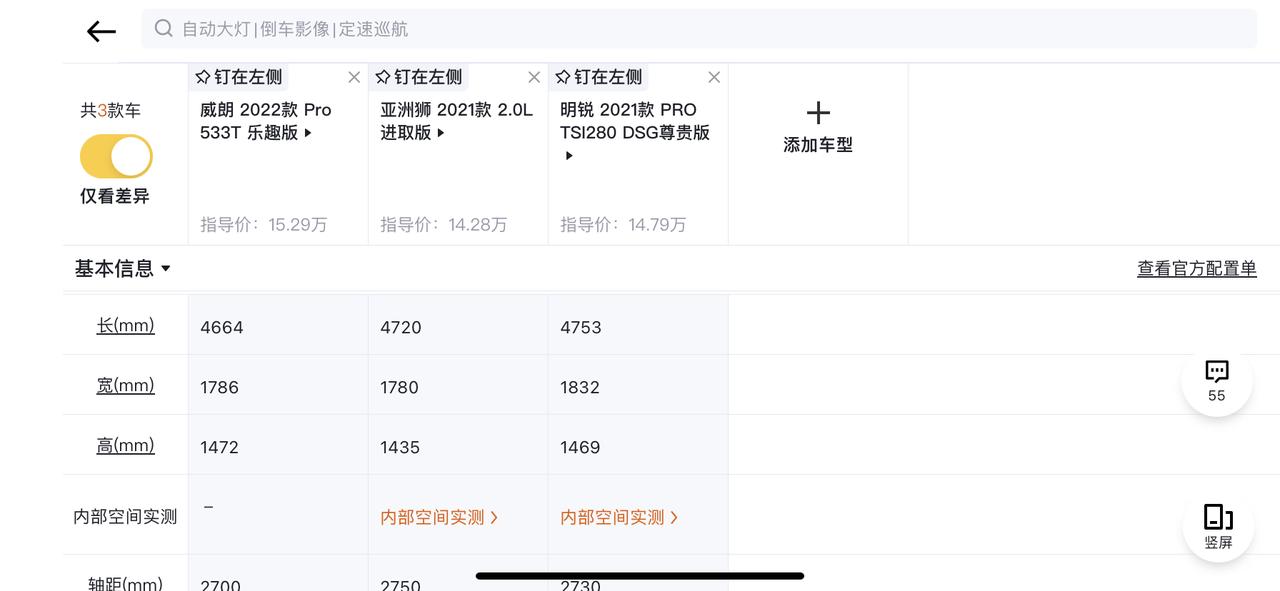Screen dimensions: 1280x591
Task: Select the width value 1832
Action: (580, 387)
